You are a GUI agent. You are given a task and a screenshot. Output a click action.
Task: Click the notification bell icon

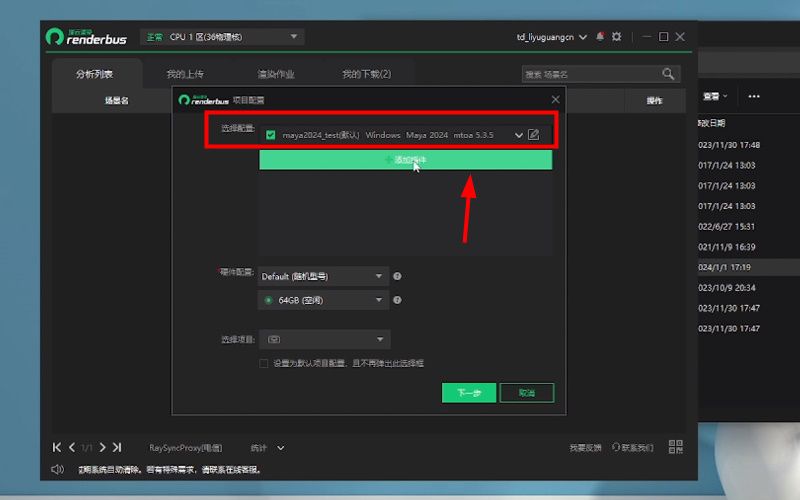pos(600,37)
